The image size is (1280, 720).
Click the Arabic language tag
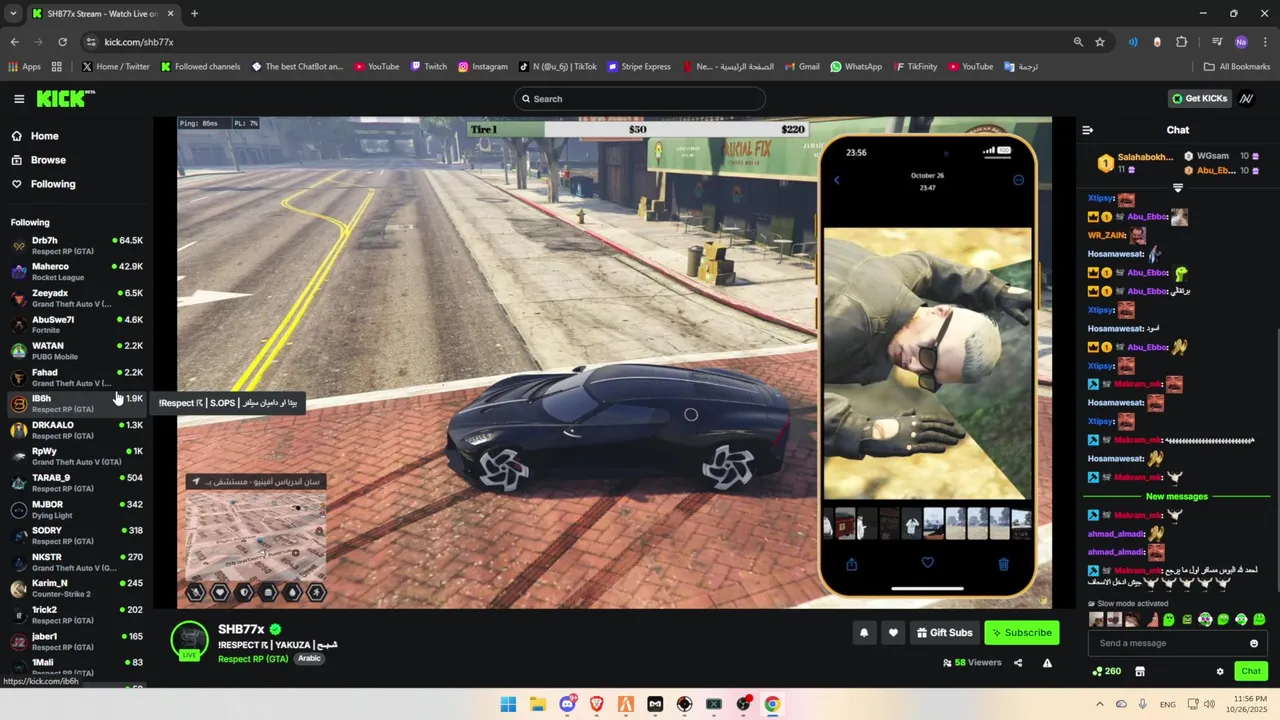(309, 658)
